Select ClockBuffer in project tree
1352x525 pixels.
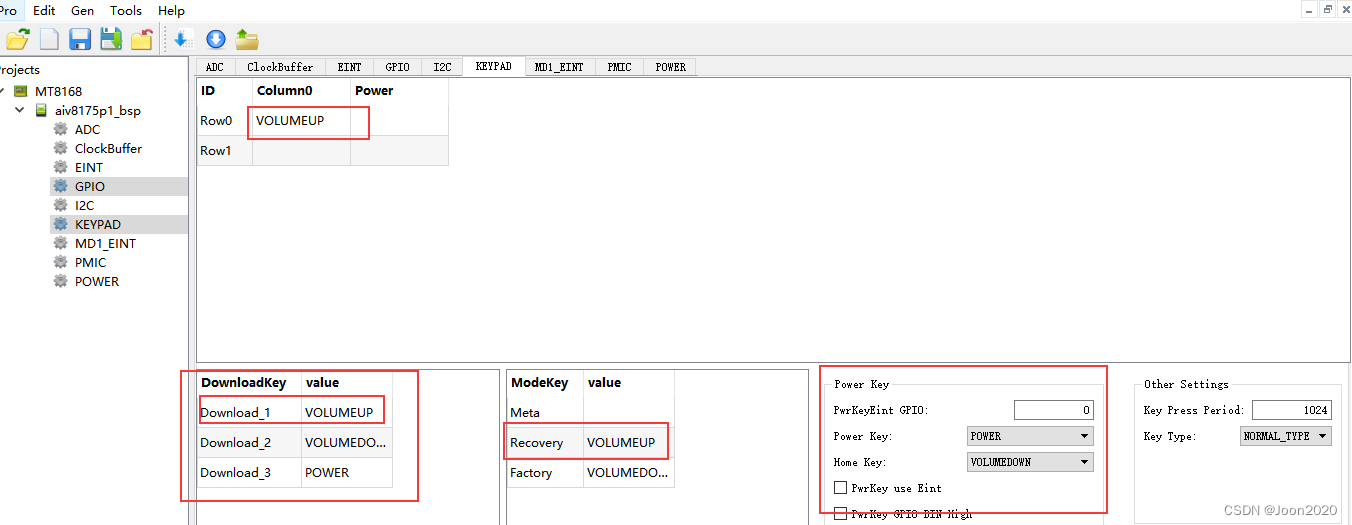[x=108, y=149]
